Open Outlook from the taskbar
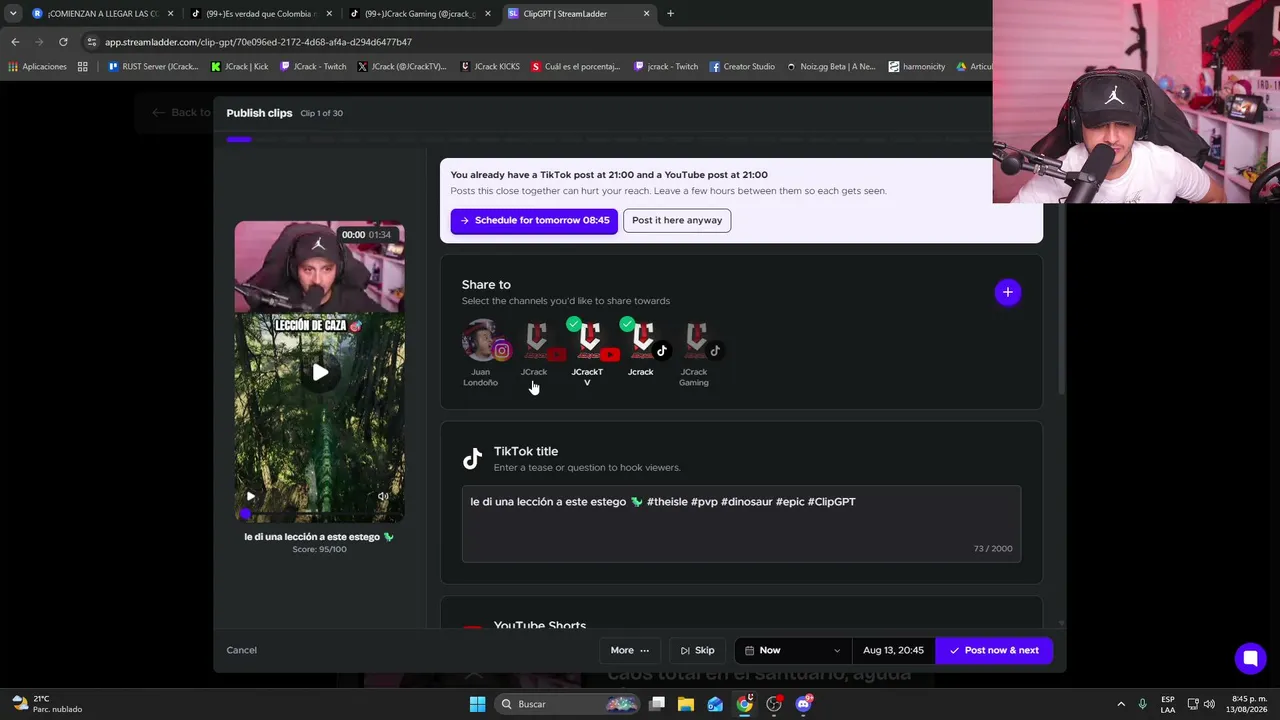The image size is (1280, 720). (x=715, y=704)
